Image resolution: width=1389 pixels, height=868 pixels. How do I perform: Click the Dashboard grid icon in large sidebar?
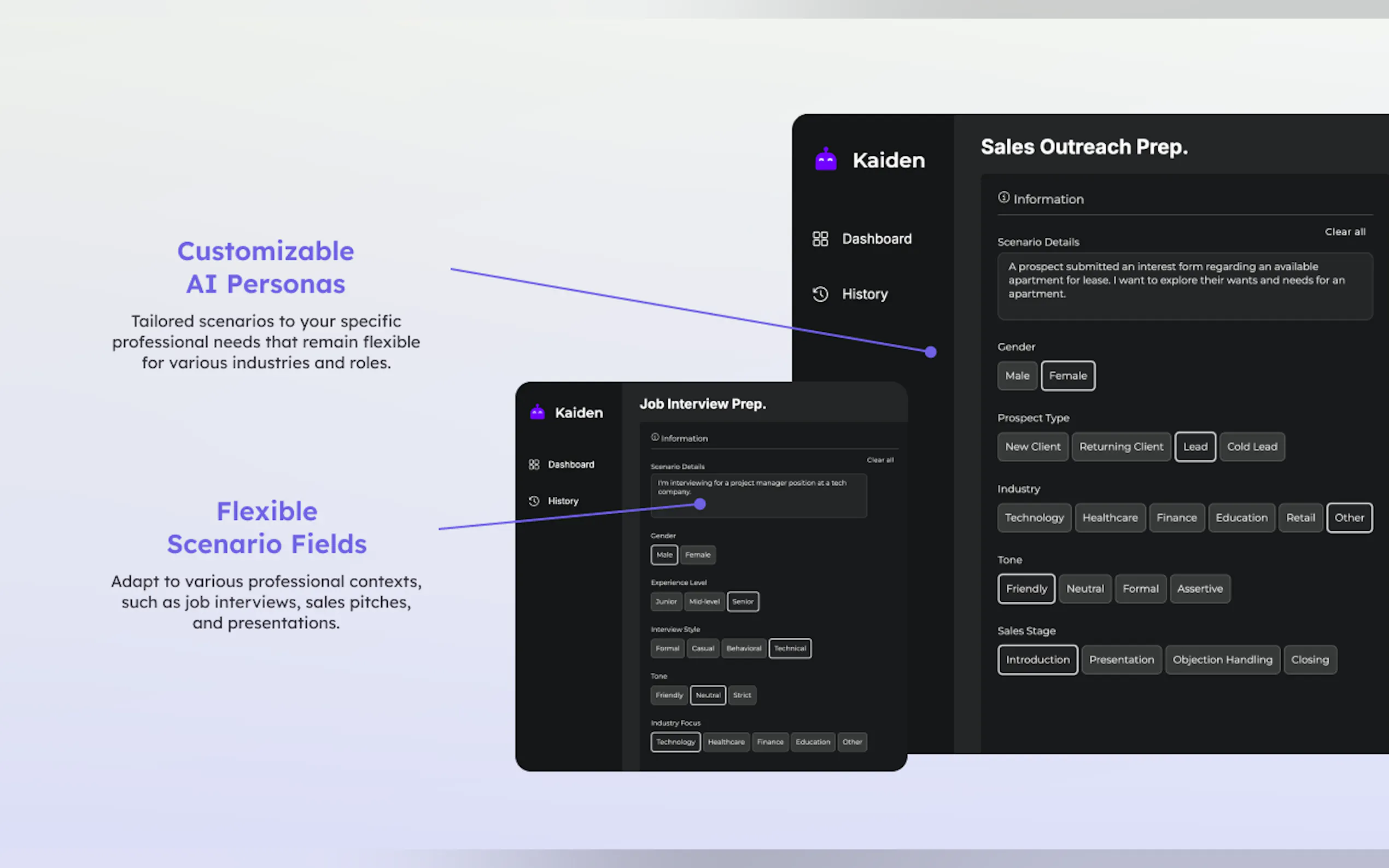click(820, 239)
